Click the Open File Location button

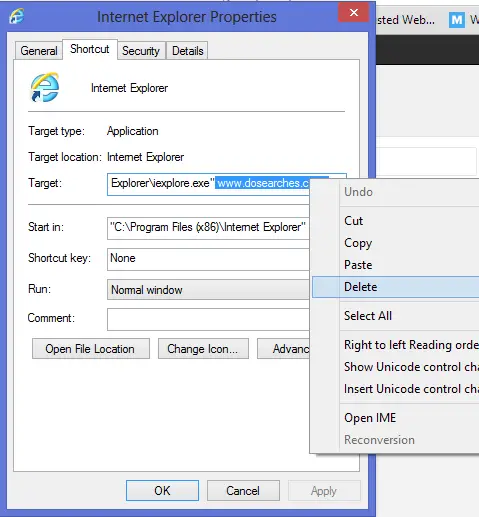pyautogui.click(x=91, y=349)
